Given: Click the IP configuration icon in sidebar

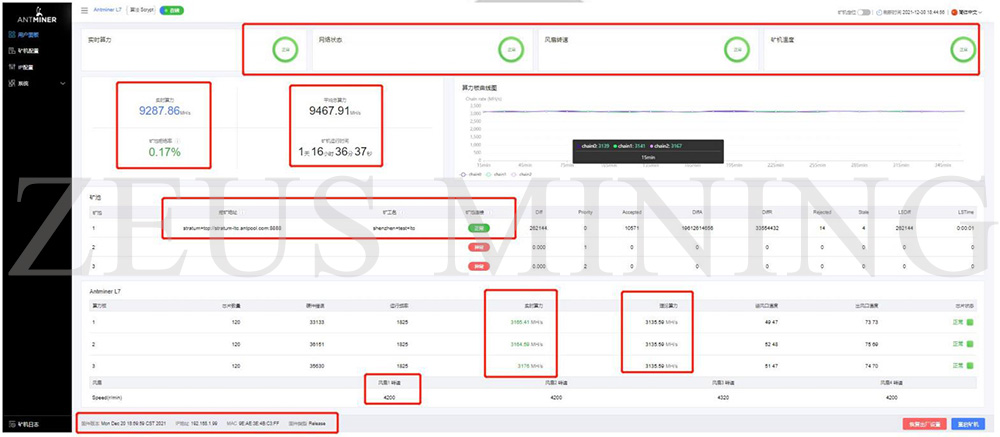Looking at the screenshot, I should pos(10,65).
